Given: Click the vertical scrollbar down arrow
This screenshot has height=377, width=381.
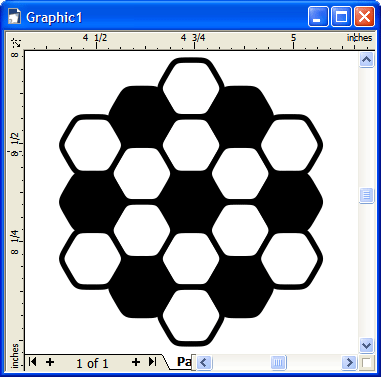Looking at the screenshot, I should (366, 345).
